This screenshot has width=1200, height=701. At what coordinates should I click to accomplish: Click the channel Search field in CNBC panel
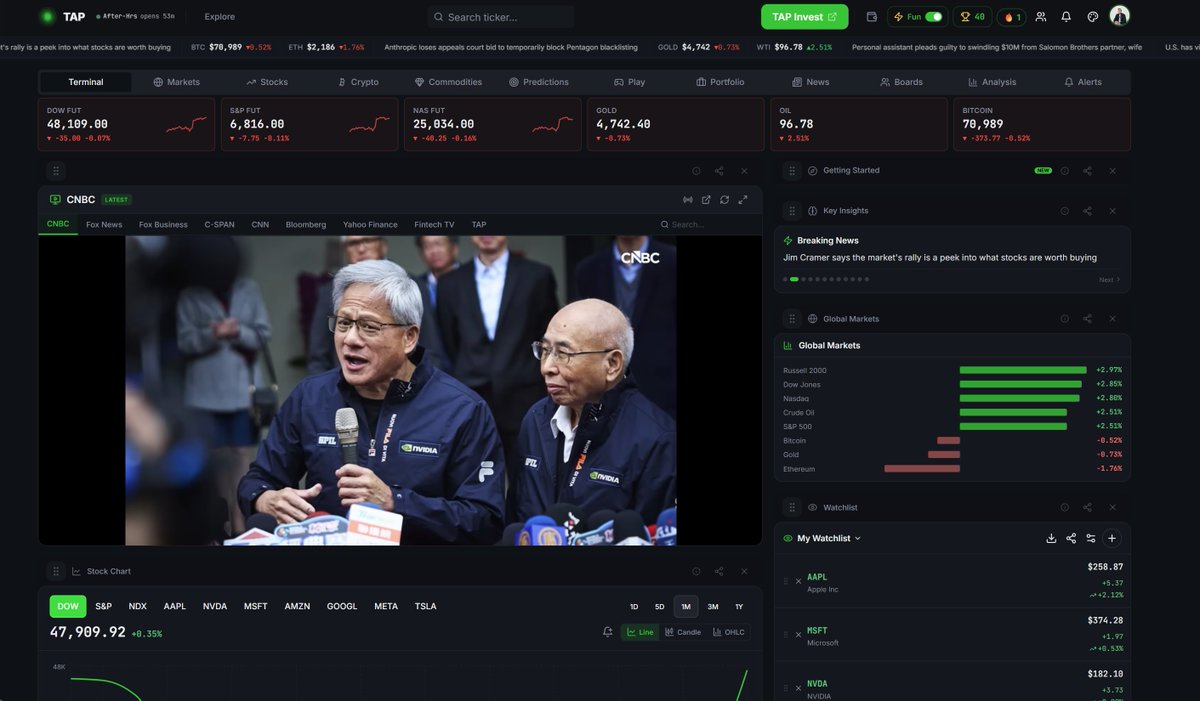click(x=706, y=225)
